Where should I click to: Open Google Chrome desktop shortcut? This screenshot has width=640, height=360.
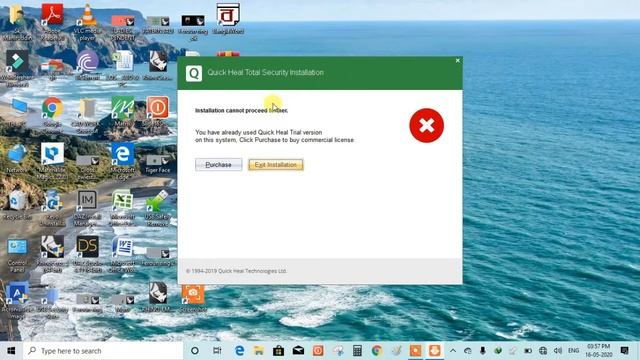tap(52, 115)
